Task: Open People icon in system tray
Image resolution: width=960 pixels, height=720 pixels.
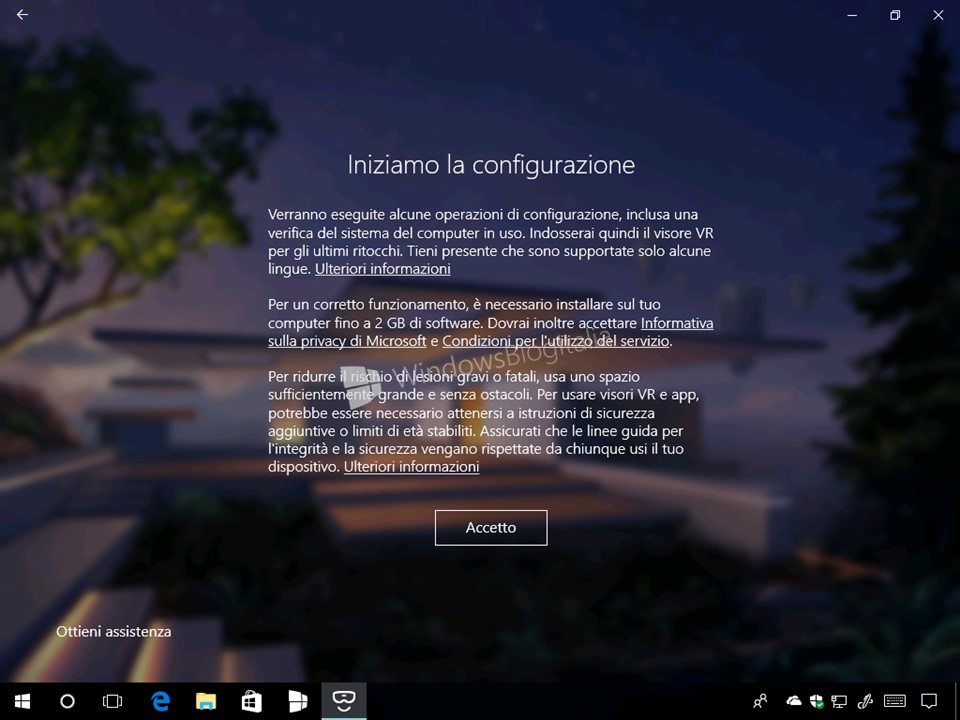Action: tap(760, 701)
